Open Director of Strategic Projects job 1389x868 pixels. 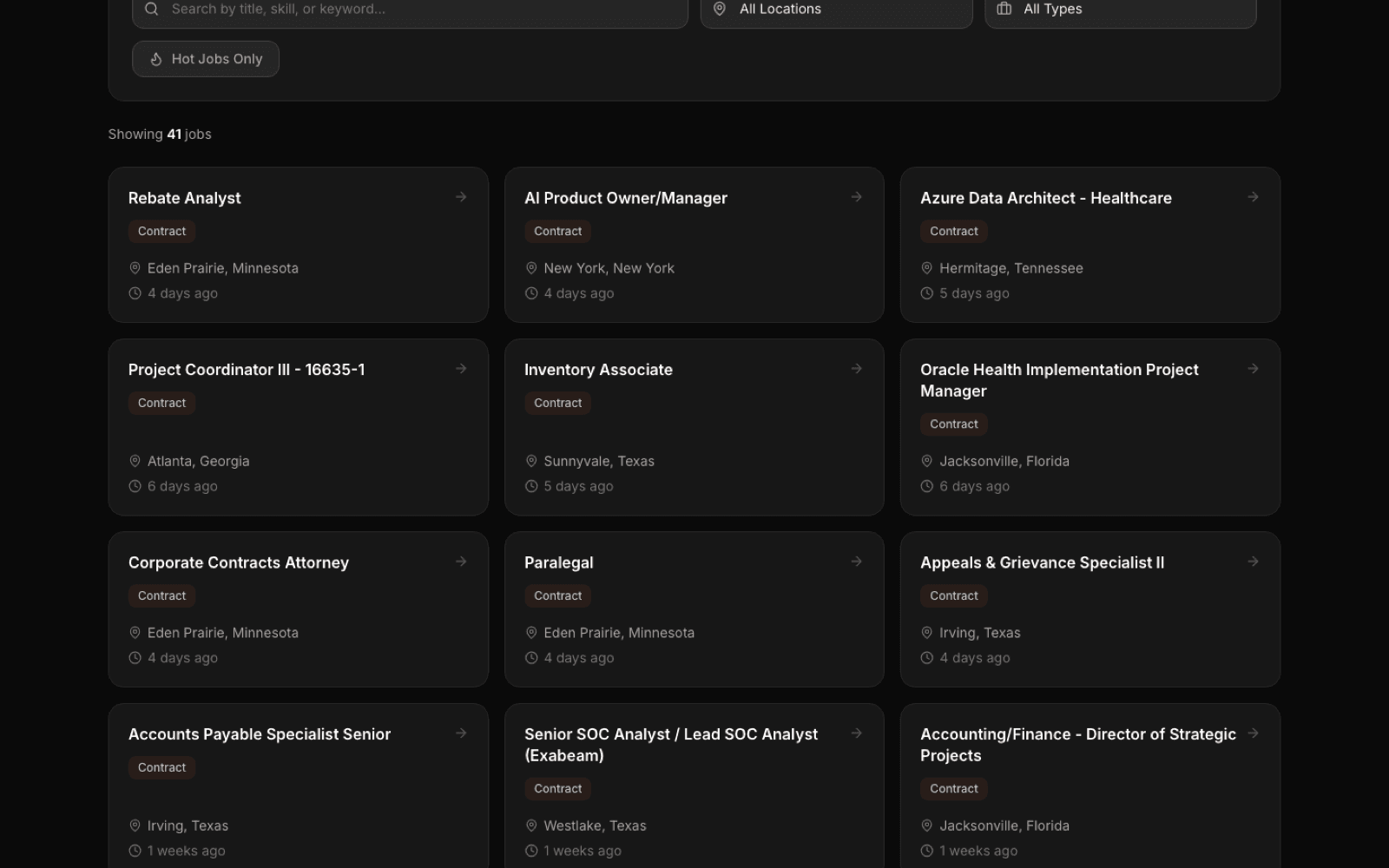(x=1078, y=745)
